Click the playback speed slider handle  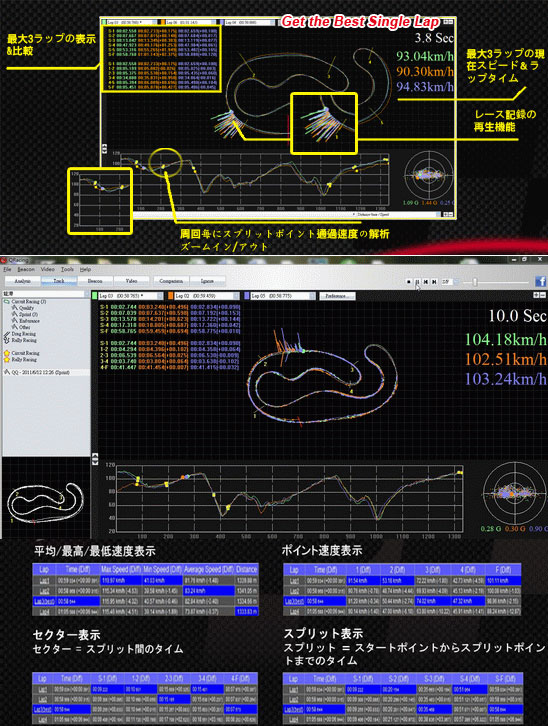click(x=474, y=282)
